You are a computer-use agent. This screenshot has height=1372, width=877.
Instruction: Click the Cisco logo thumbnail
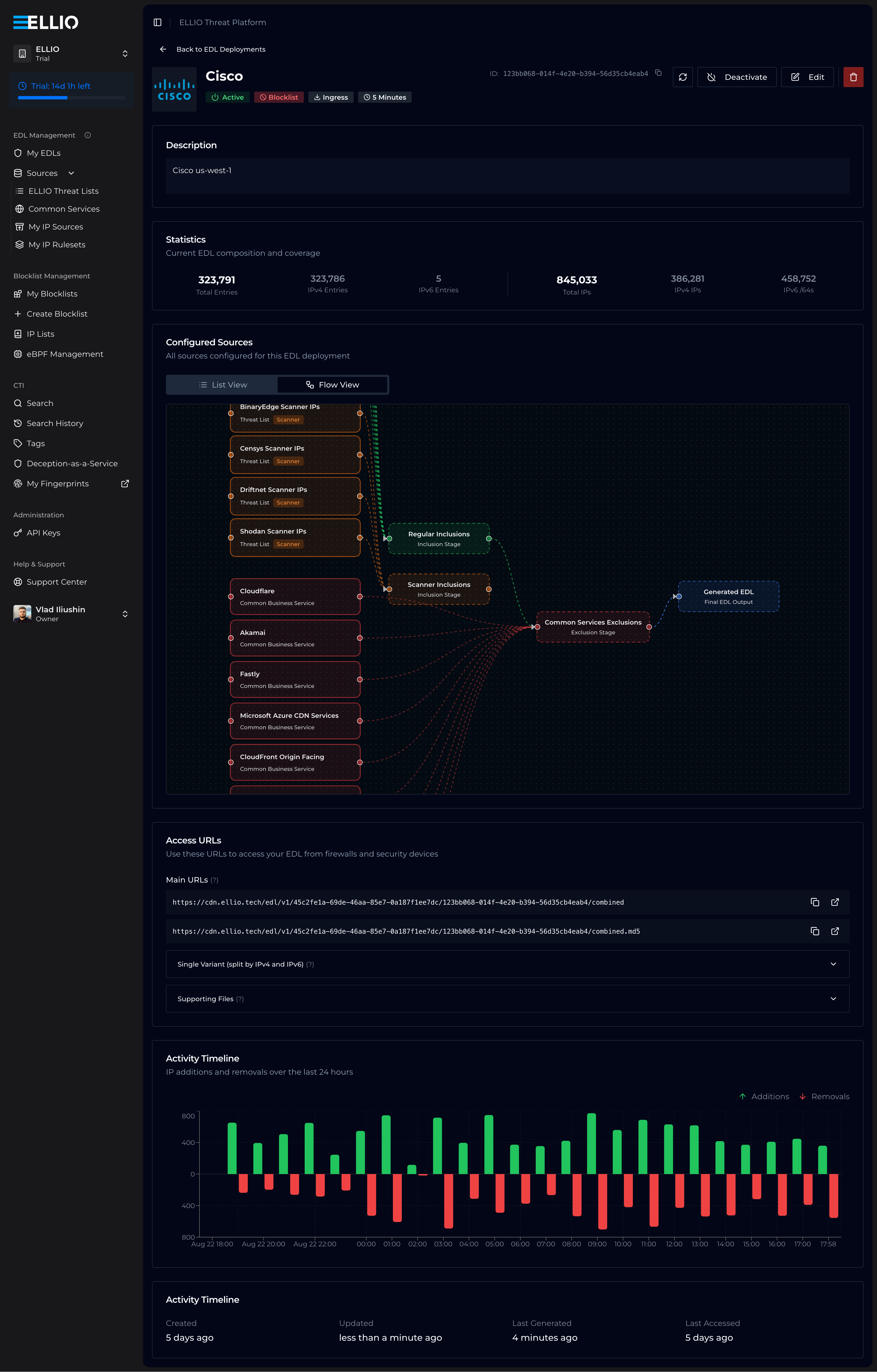click(x=174, y=89)
